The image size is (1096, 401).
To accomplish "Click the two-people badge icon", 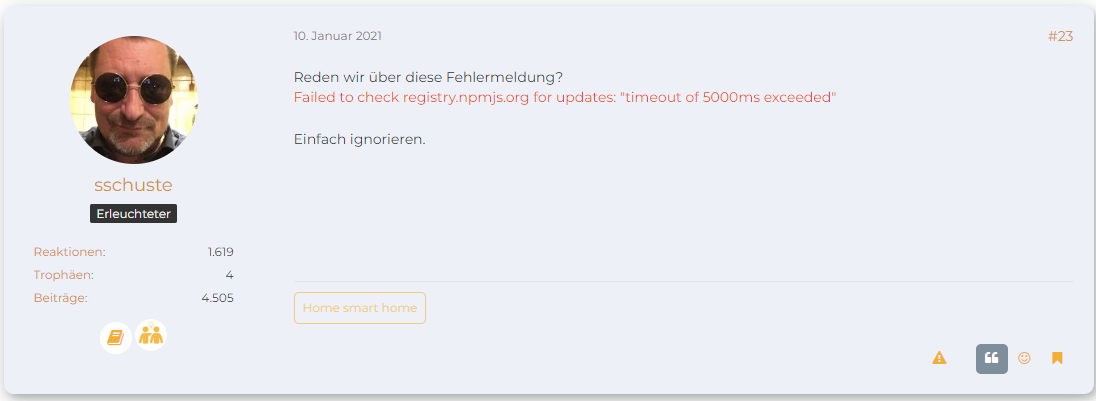I will click(151, 336).
